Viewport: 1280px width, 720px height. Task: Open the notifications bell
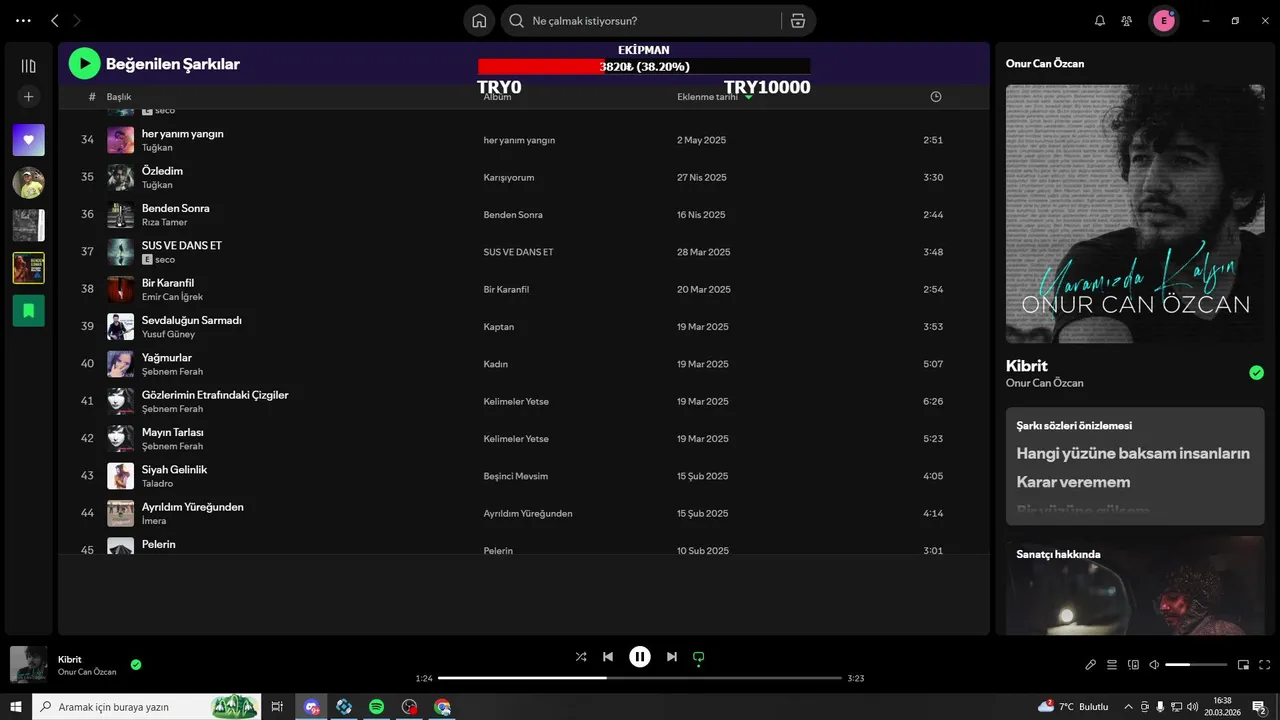[1100, 20]
